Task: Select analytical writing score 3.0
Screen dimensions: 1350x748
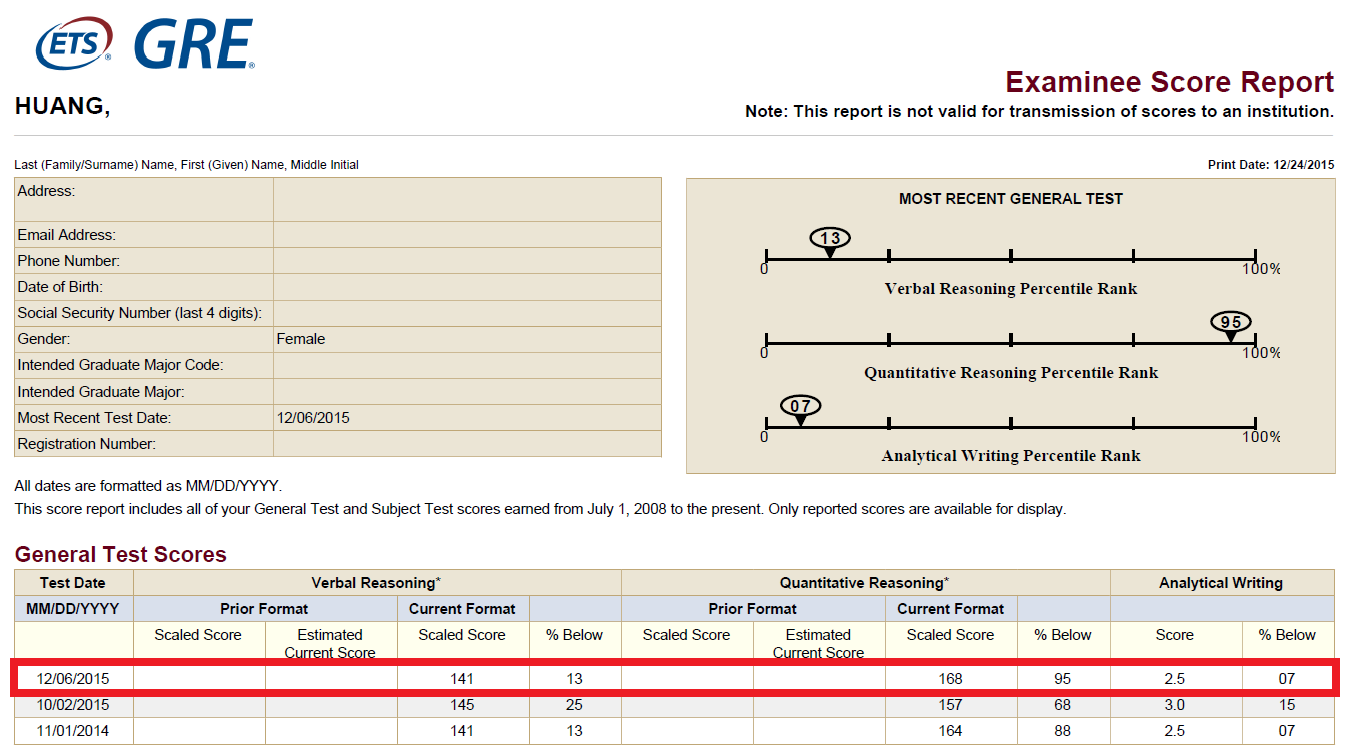Action: tap(1175, 705)
